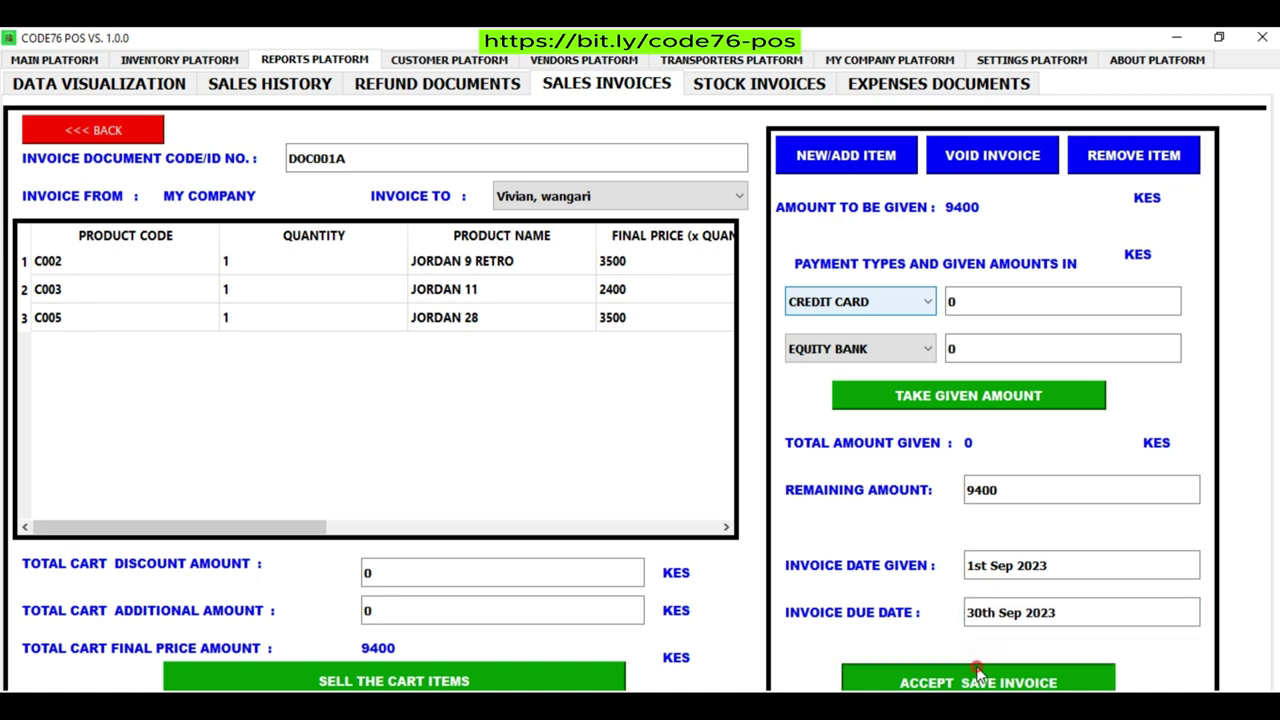Click the invoice document code field

(x=516, y=158)
